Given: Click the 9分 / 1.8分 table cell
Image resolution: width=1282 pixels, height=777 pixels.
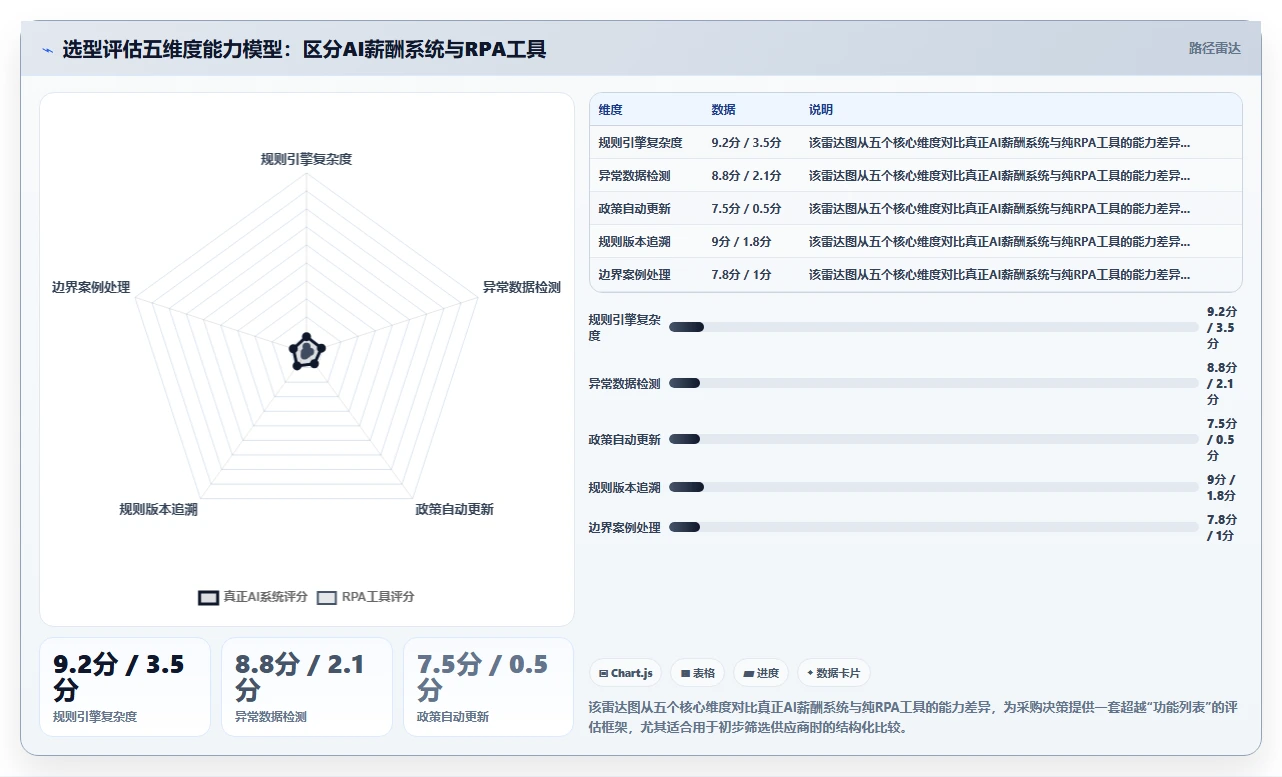Looking at the screenshot, I should tap(741, 242).
